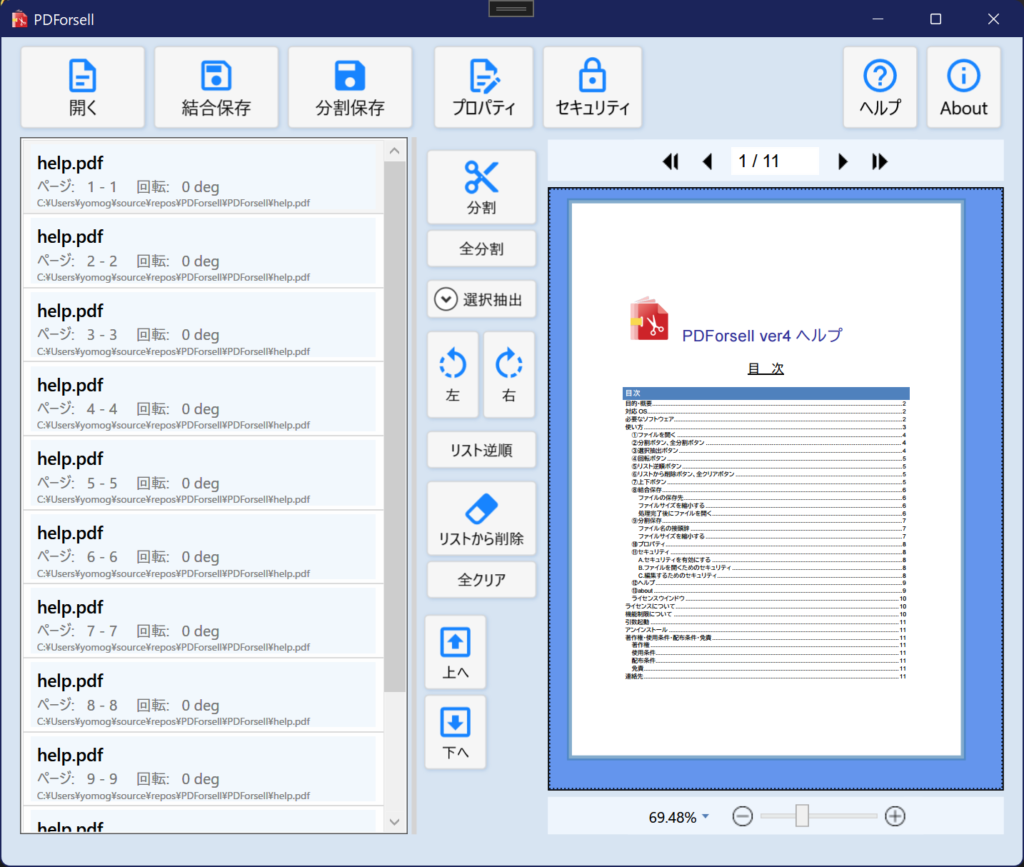Click the 結合保存 merge save button

click(x=216, y=87)
